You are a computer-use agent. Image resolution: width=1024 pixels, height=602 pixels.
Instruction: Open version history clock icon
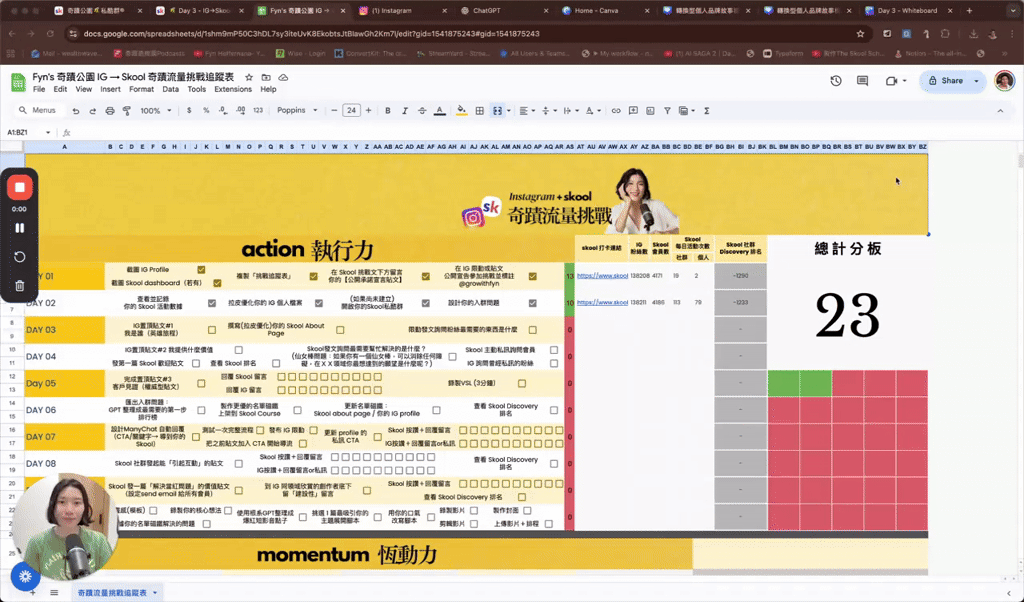(835, 81)
